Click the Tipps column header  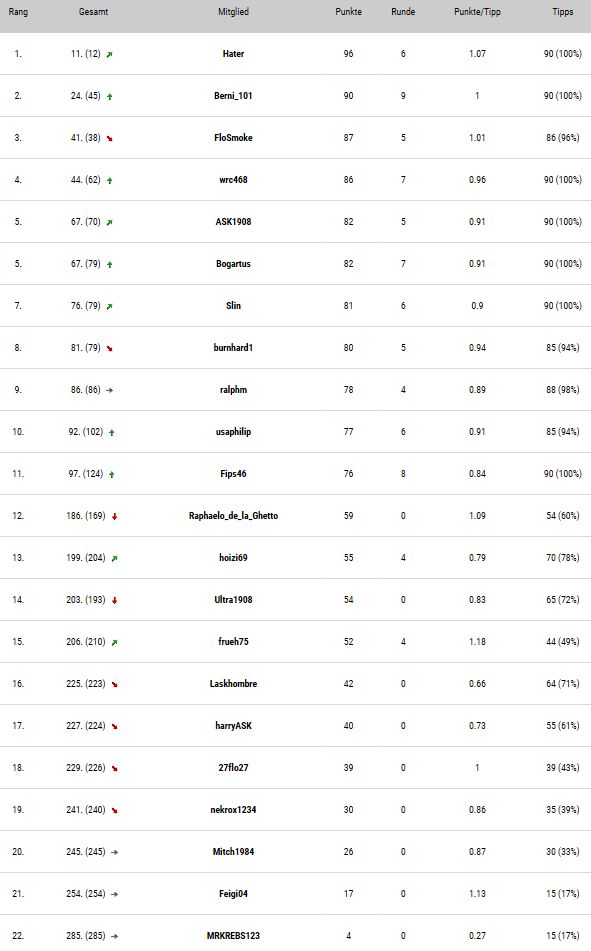tap(562, 12)
